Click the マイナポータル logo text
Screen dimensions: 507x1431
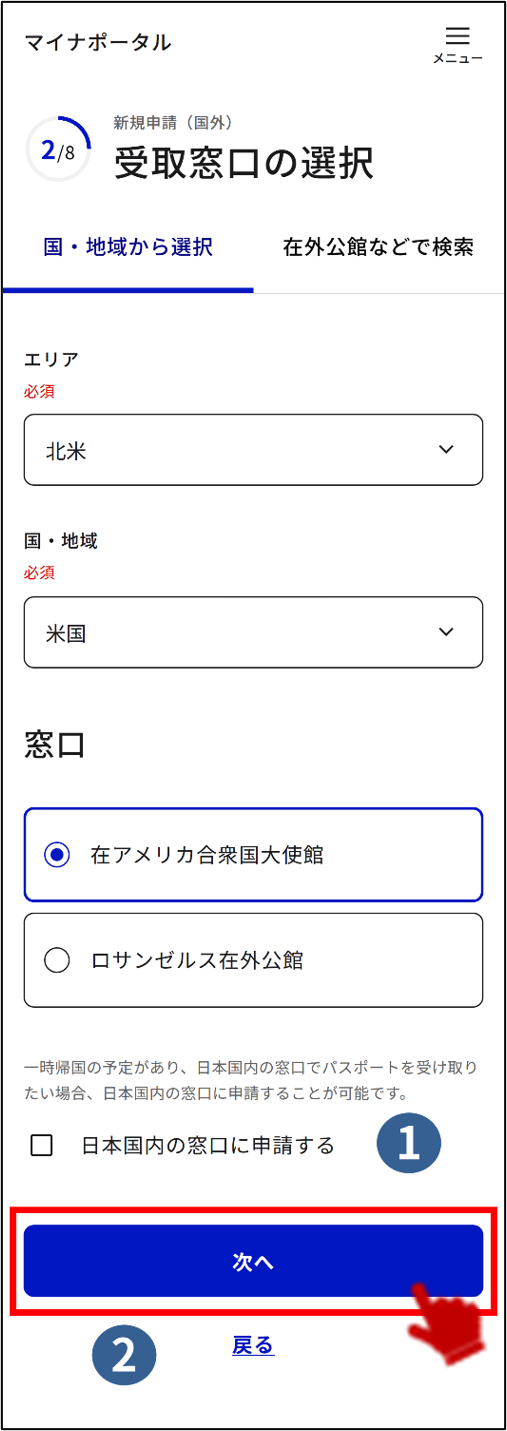tap(98, 42)
